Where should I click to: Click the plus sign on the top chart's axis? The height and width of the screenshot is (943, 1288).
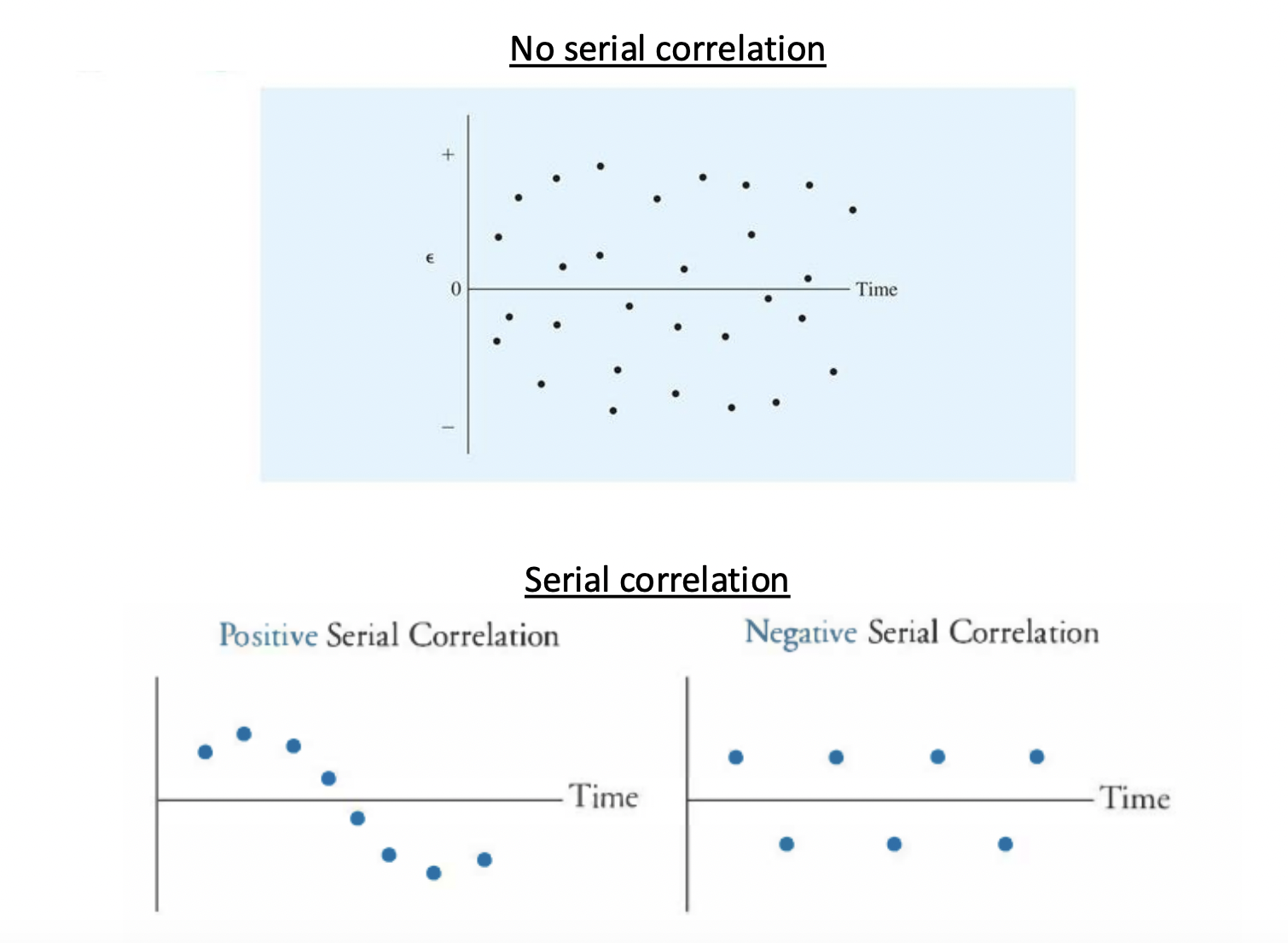(x=448, y=154)
